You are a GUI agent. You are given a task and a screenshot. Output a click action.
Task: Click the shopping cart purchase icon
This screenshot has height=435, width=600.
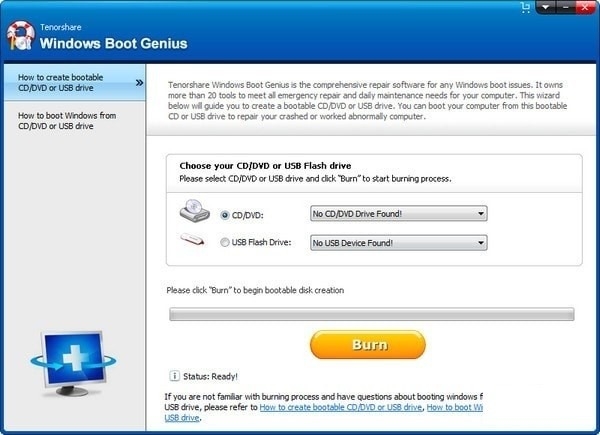click(x=526, y=7)
